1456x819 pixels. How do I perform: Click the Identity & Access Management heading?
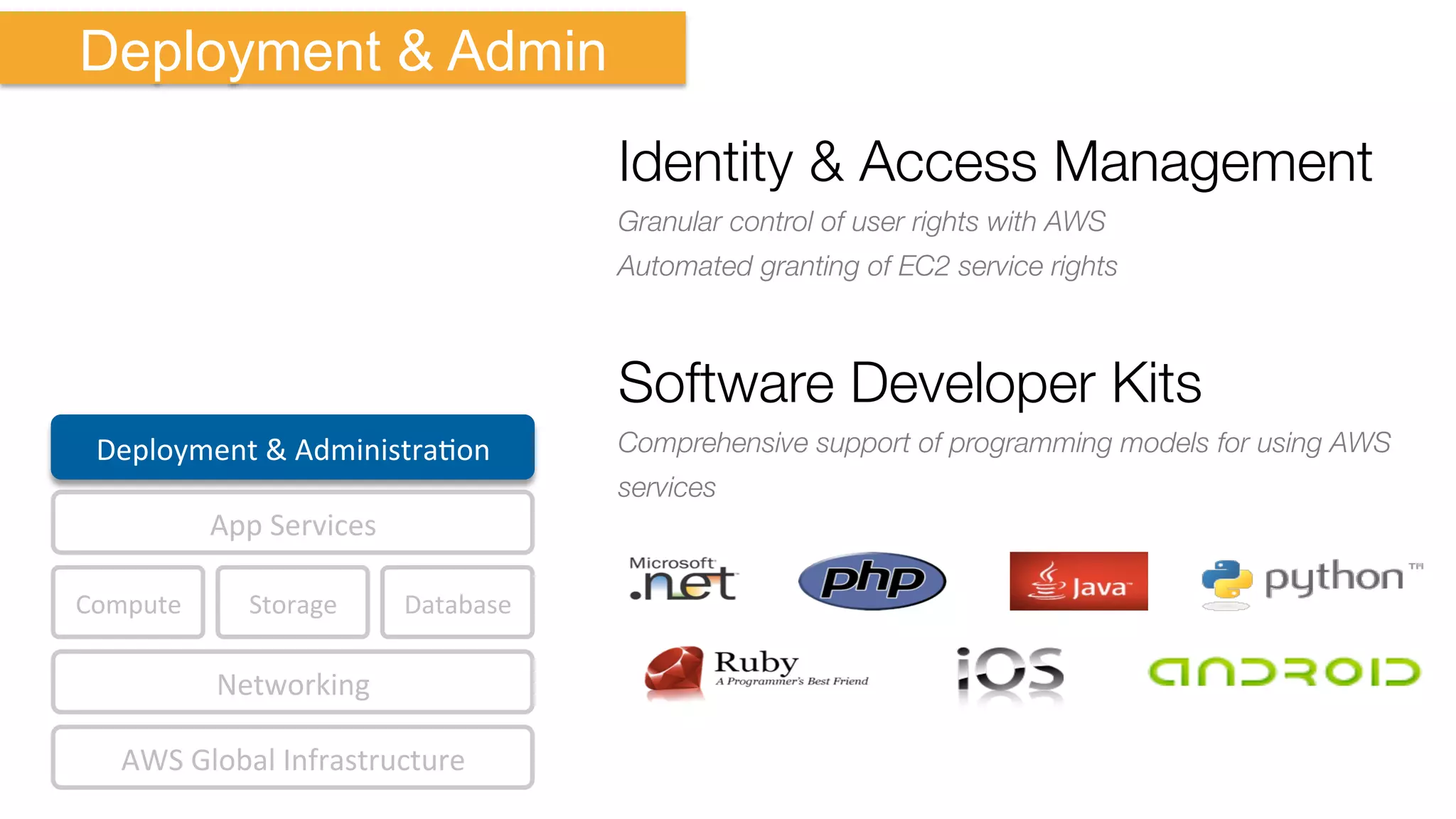coord(995,163)
